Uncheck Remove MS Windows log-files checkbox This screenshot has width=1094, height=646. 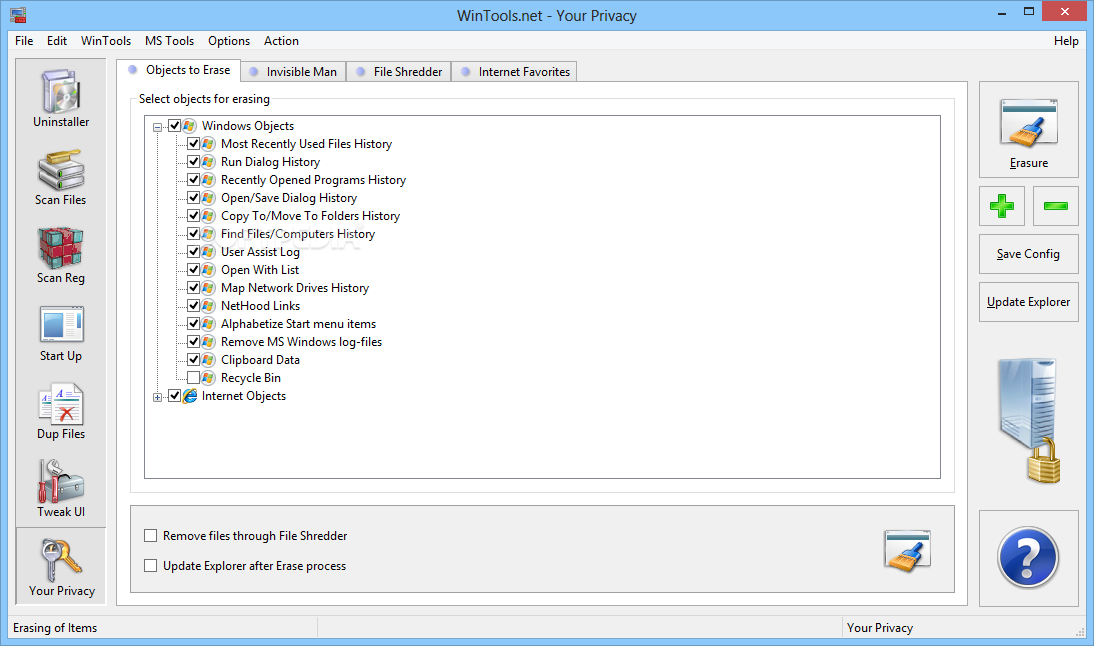[193, 342]
